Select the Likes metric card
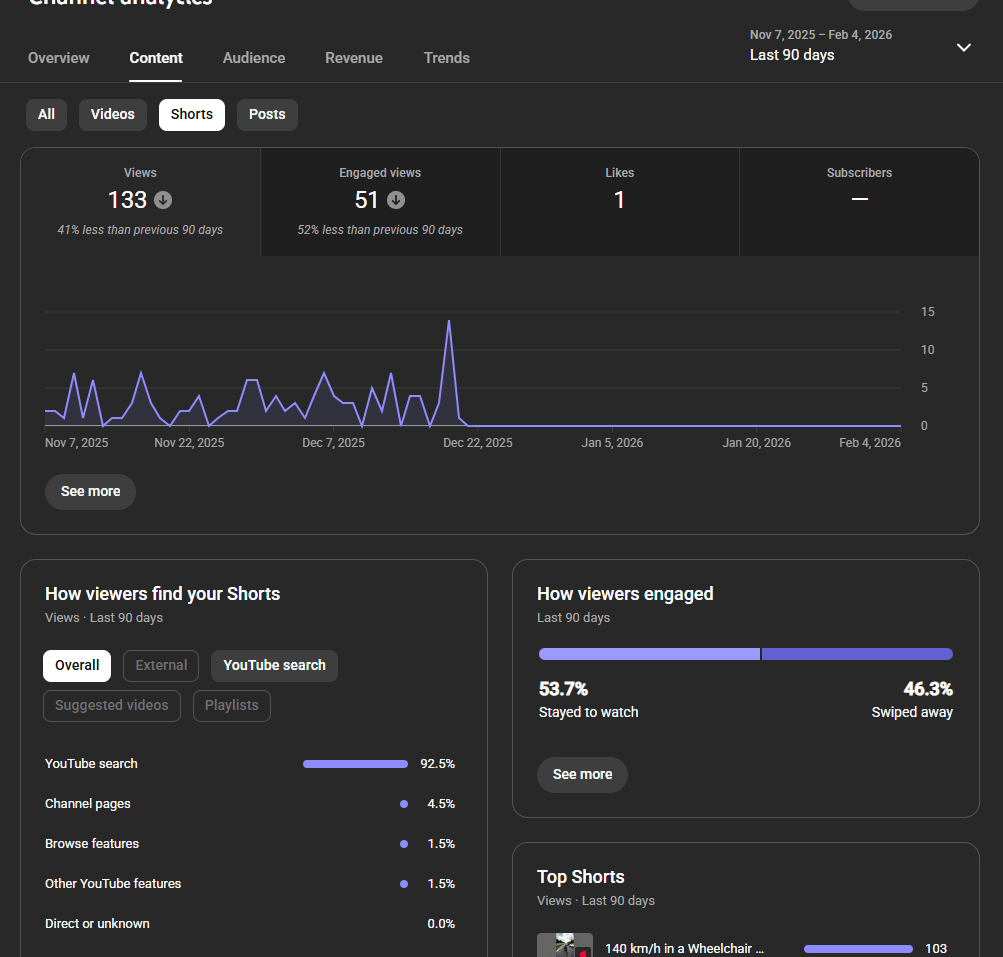The width and height of the screenshot is (1003, 957). click(x=619, y=202)
